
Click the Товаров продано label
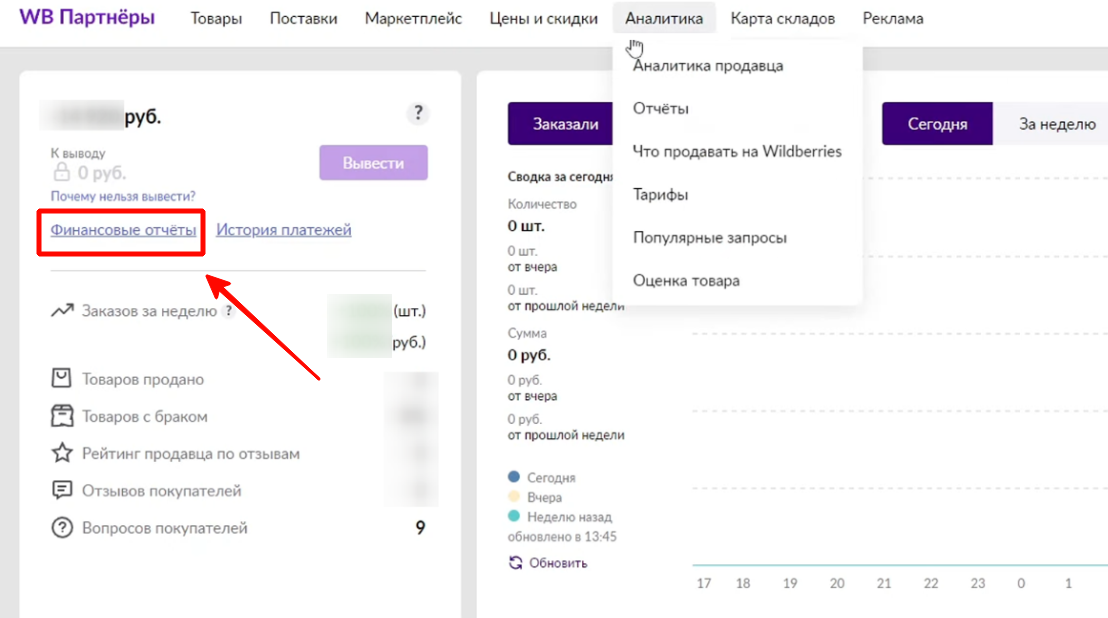click(x=143, y=379)
